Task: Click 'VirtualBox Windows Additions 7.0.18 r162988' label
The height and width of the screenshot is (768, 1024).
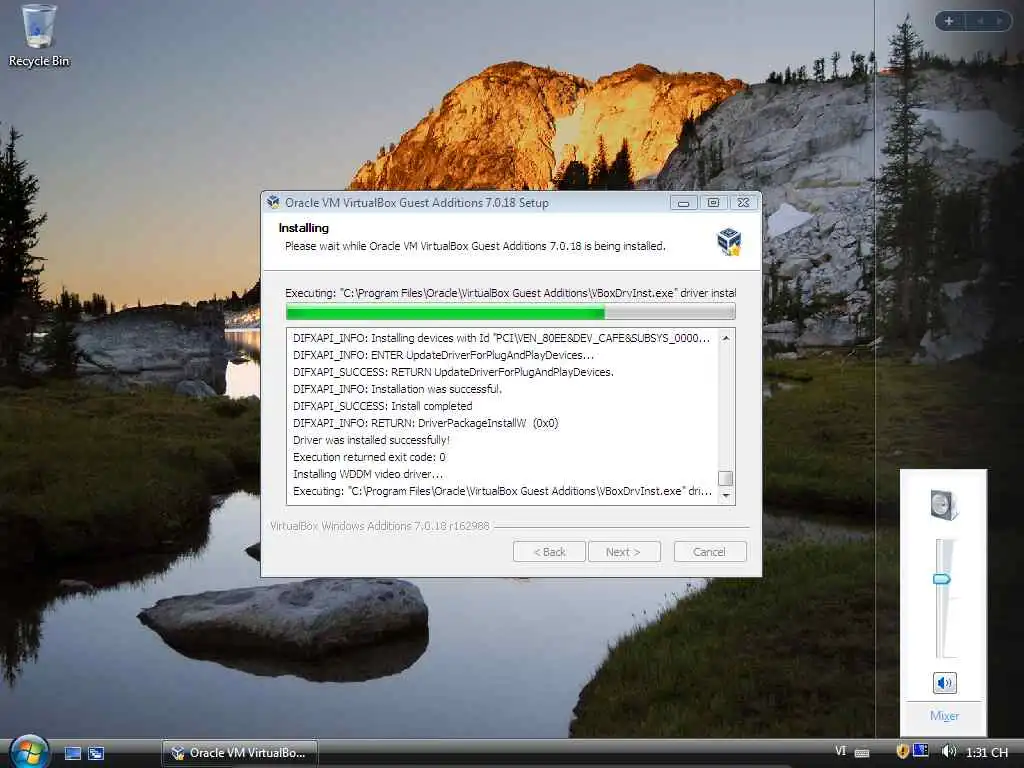Action: (379, 526)
